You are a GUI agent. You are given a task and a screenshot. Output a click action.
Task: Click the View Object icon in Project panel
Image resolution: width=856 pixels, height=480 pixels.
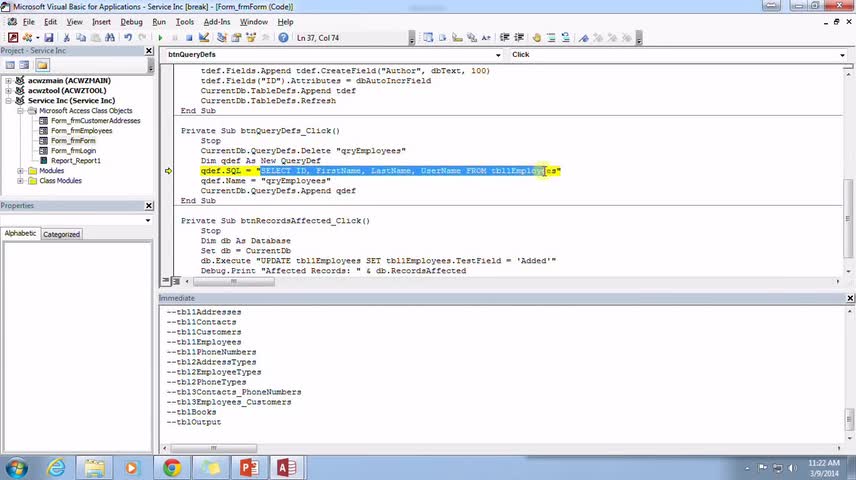click(x=25, y=65)
